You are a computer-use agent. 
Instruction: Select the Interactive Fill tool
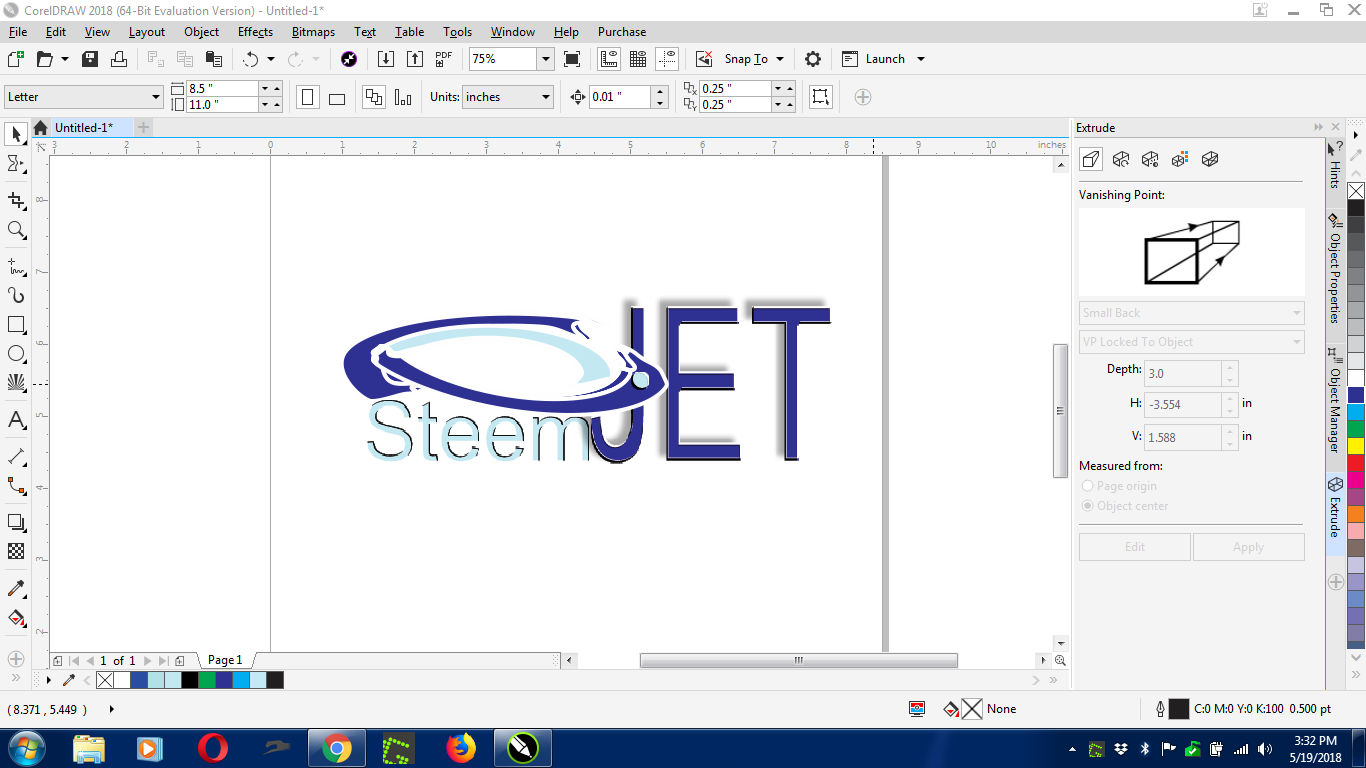coord(16,617)
